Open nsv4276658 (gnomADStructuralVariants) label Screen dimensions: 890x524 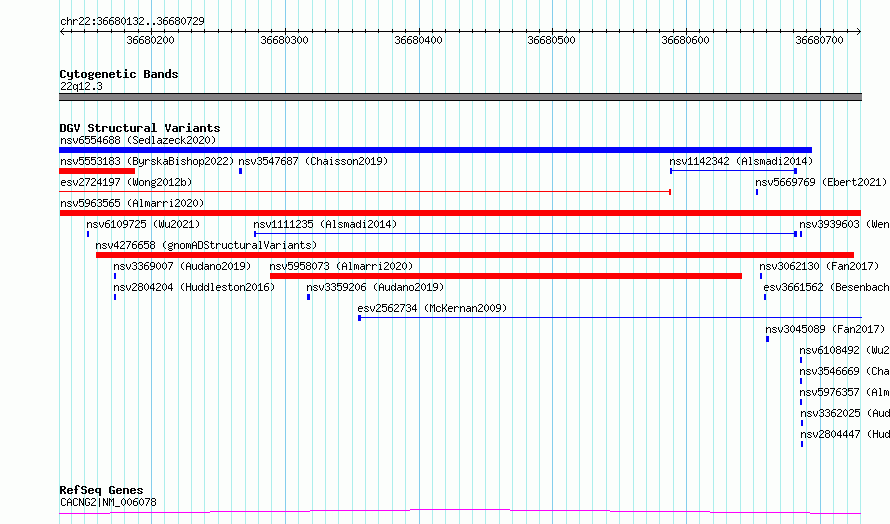tap(206, 245)
